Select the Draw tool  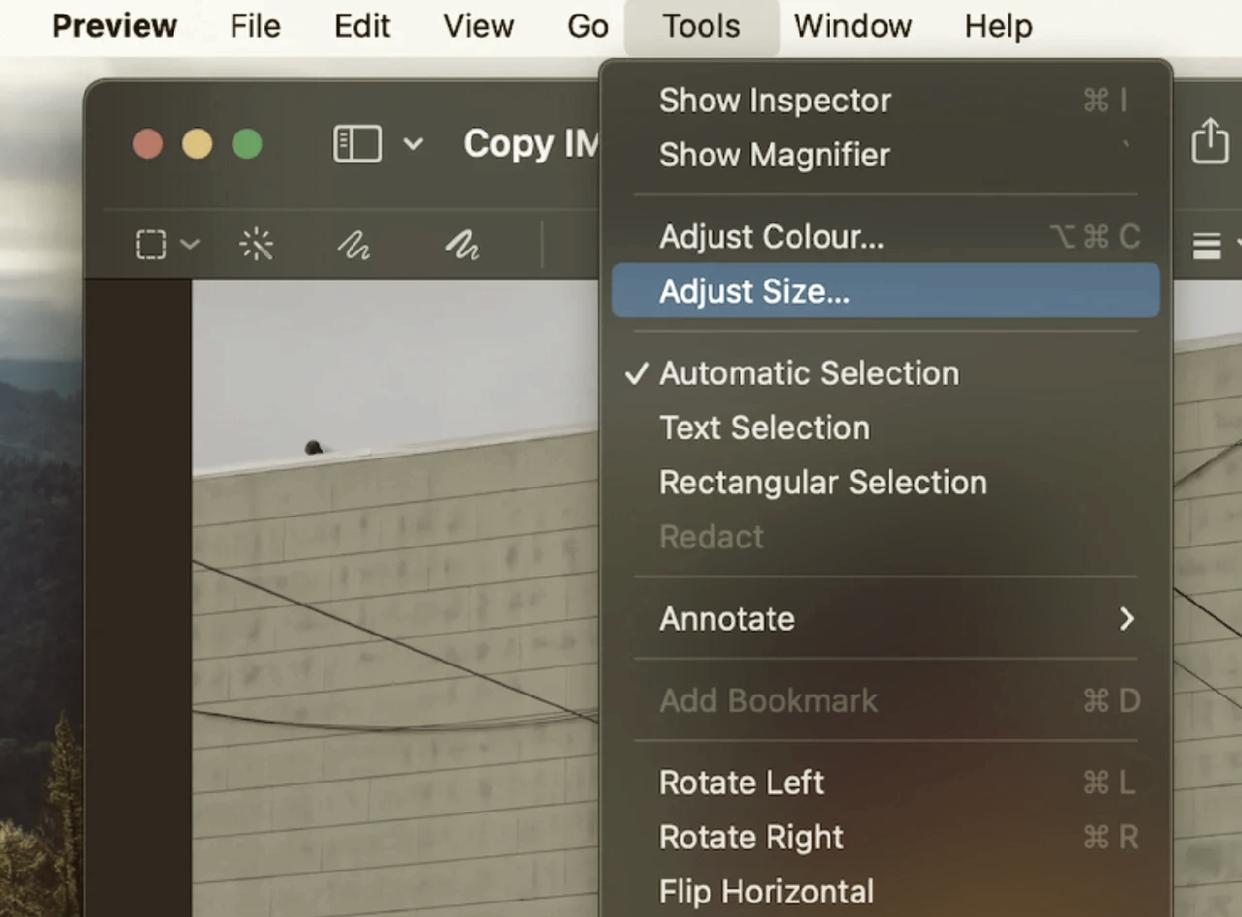462,243
